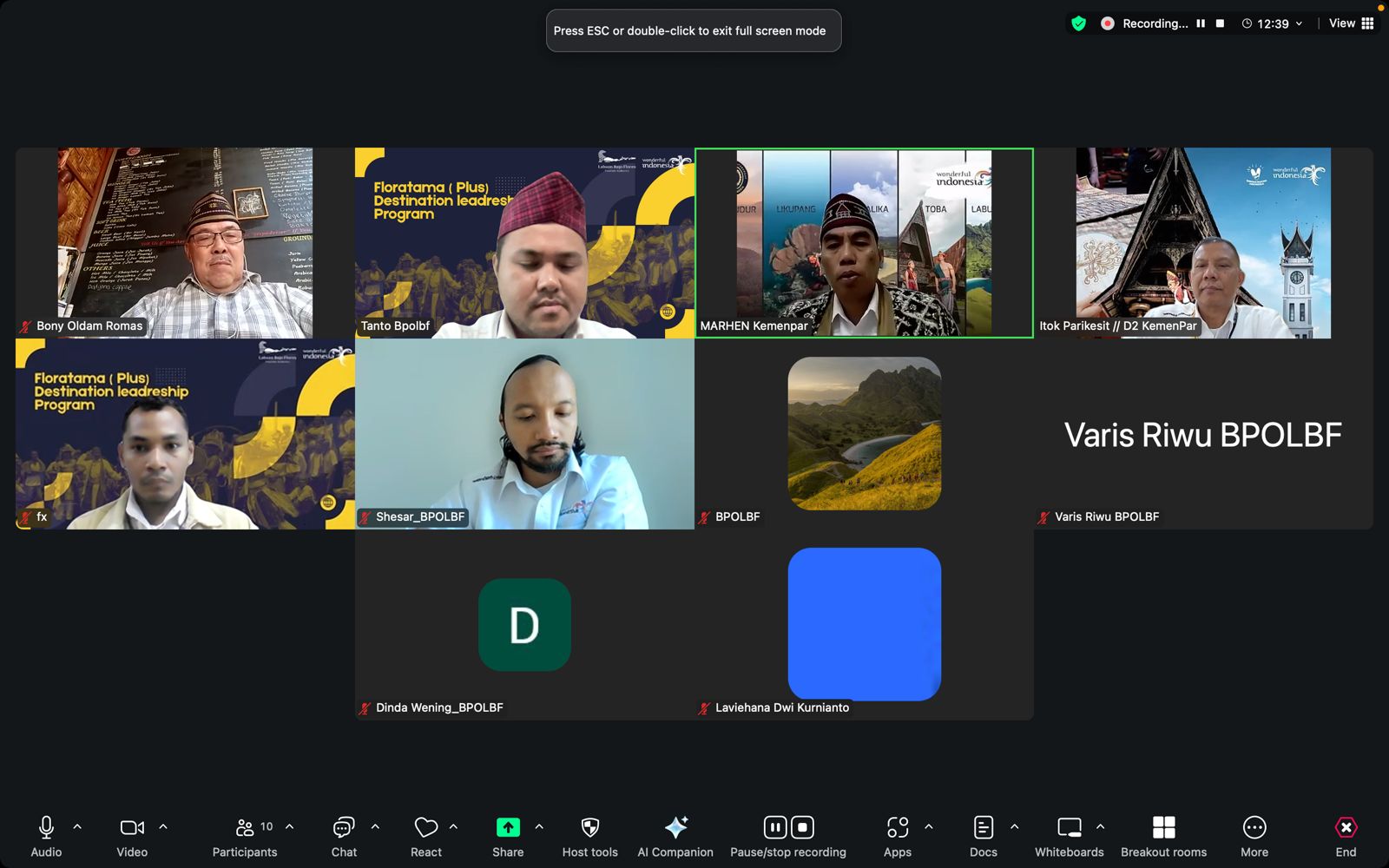
Task: Expand Share options caret
Action: 539,827
